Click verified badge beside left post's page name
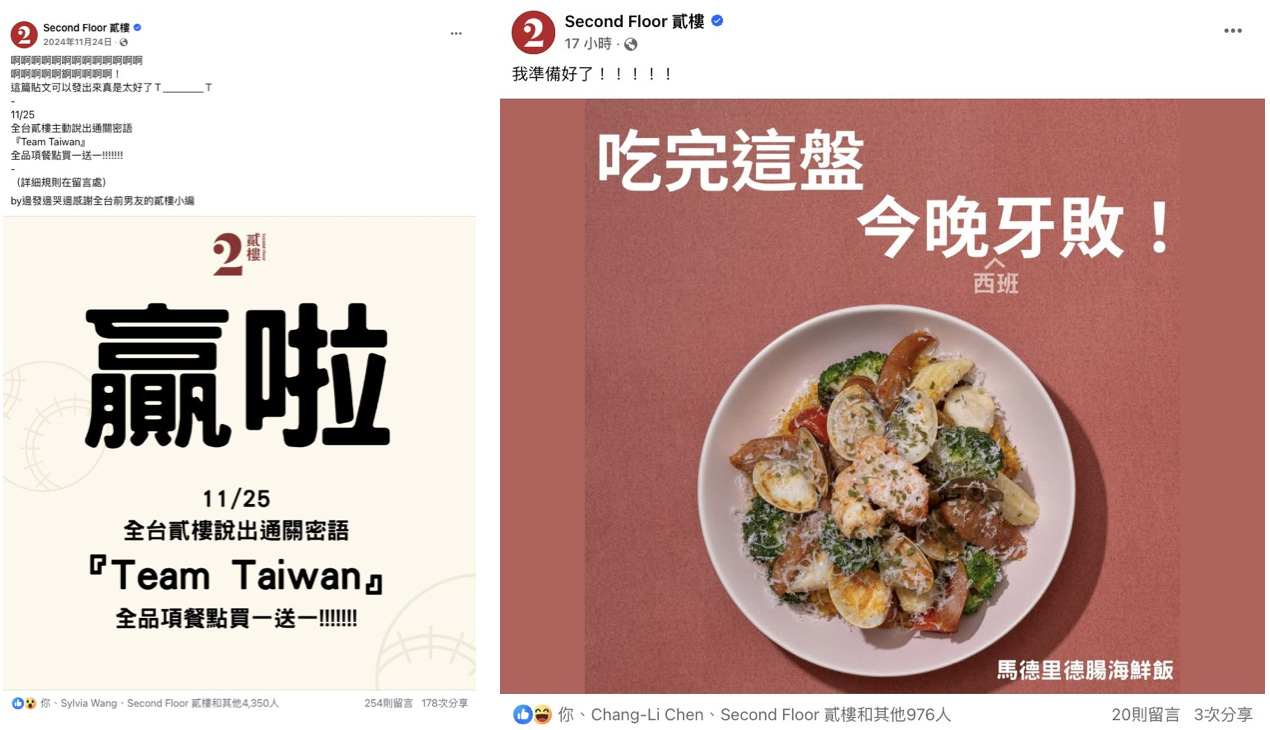 [138, 28]
